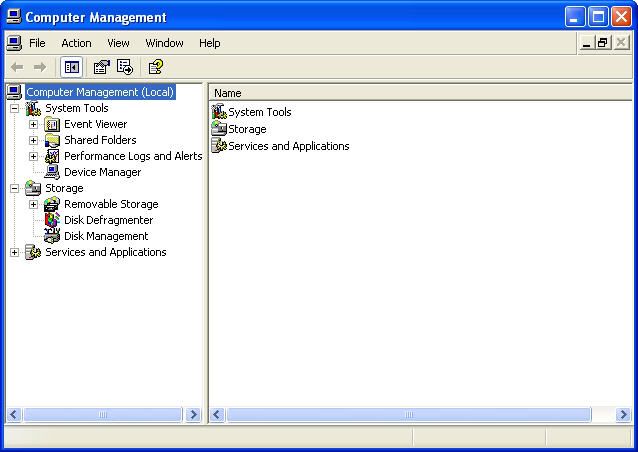Click the System Tools icon in the right pane
The width and height of the screenshot is (638, 452).
[219, 111]
